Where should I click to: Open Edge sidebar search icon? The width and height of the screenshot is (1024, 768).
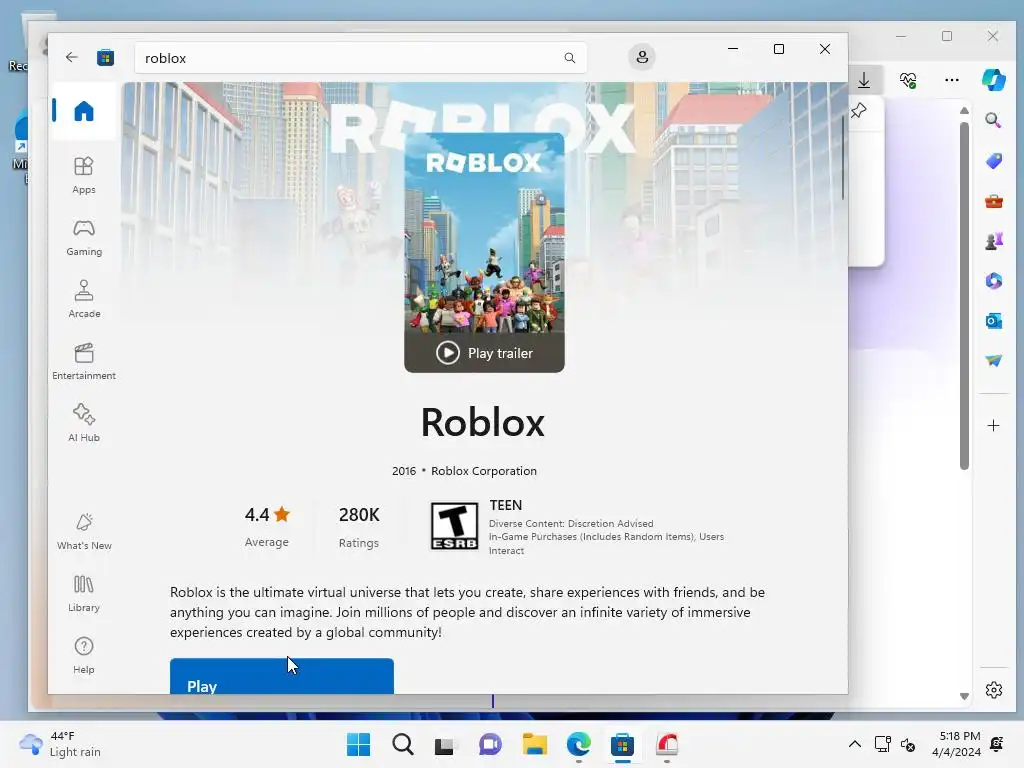993,120
